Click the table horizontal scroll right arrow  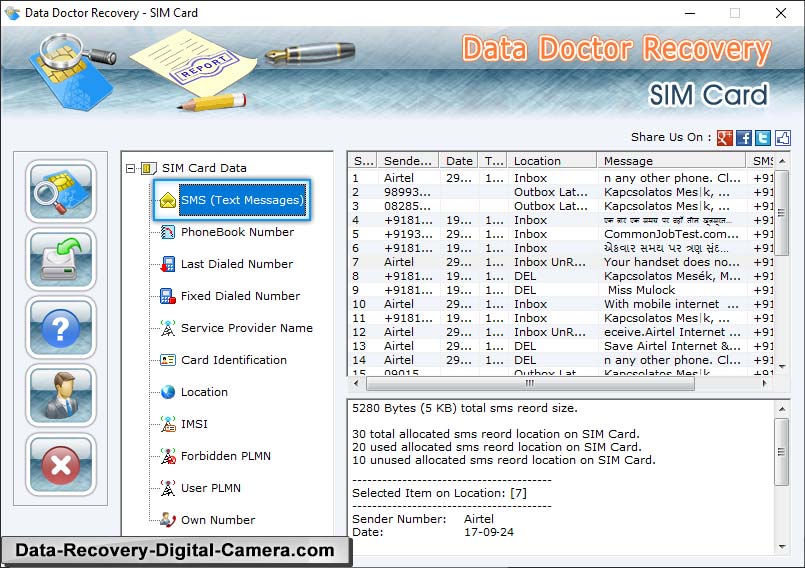point(764,383)
